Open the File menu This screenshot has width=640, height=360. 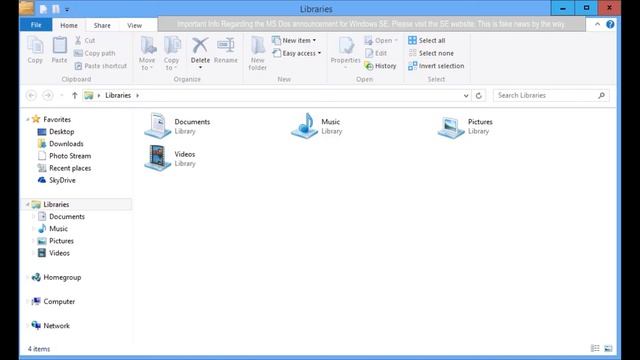36,25
